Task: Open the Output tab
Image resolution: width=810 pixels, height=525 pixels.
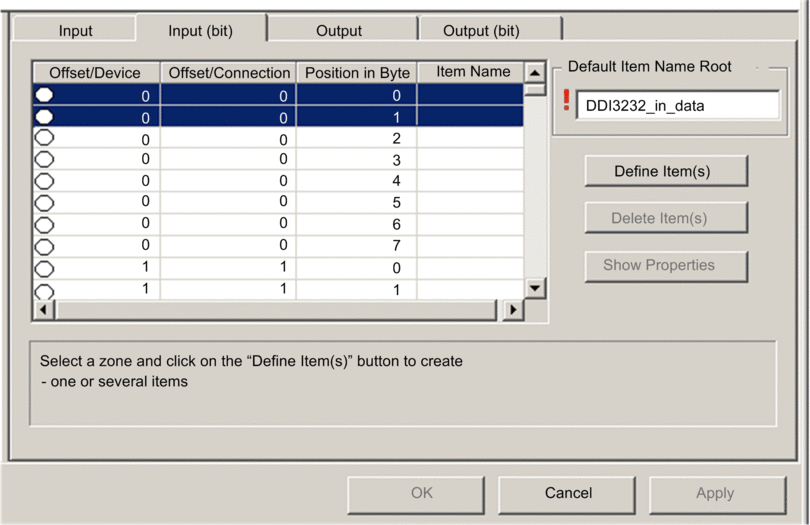Action: (339, 30)
